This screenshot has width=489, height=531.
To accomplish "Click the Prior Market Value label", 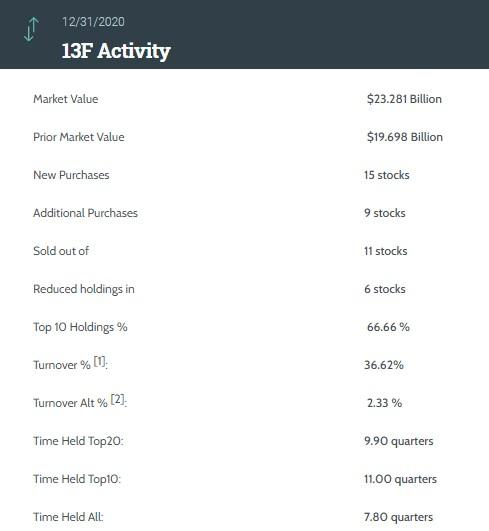I will coord(79,137).
